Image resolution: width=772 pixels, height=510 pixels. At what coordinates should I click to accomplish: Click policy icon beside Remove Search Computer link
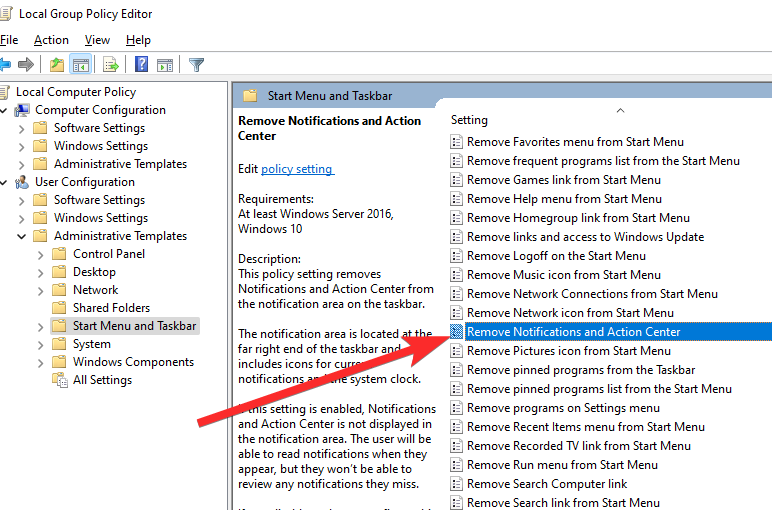click(456, 484)
